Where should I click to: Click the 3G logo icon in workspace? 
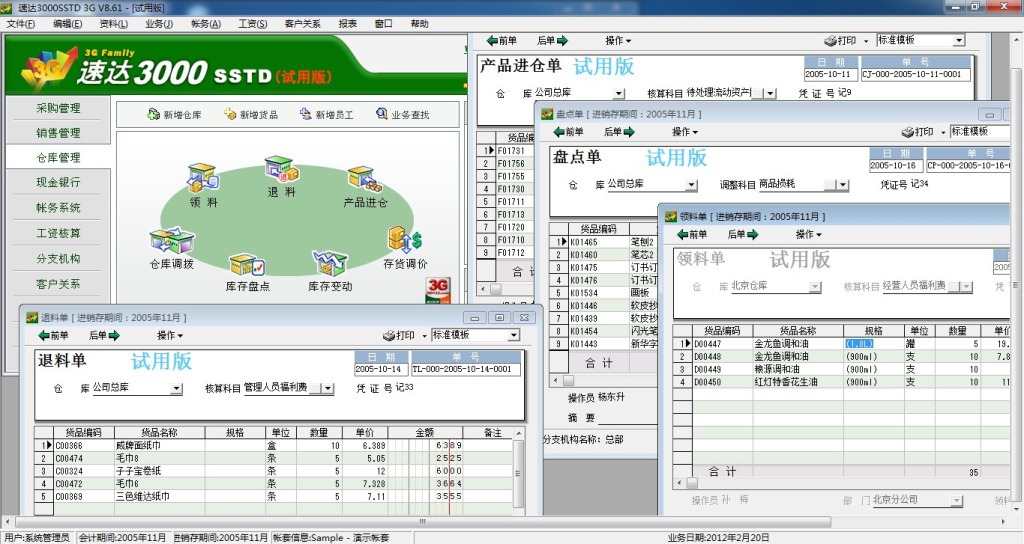pos(438,289)
